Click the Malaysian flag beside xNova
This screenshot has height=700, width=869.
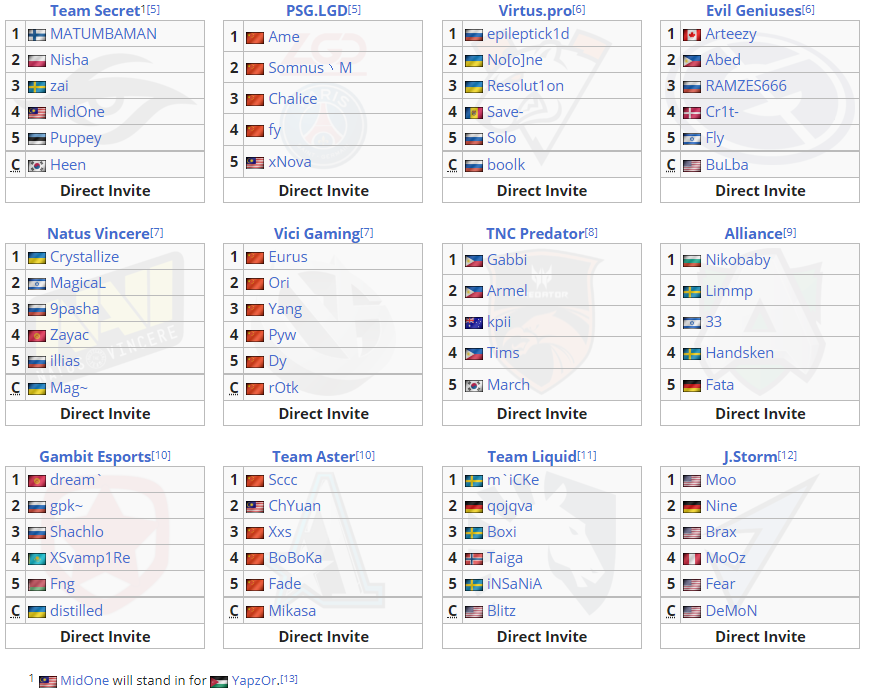(x=255, y=162)
